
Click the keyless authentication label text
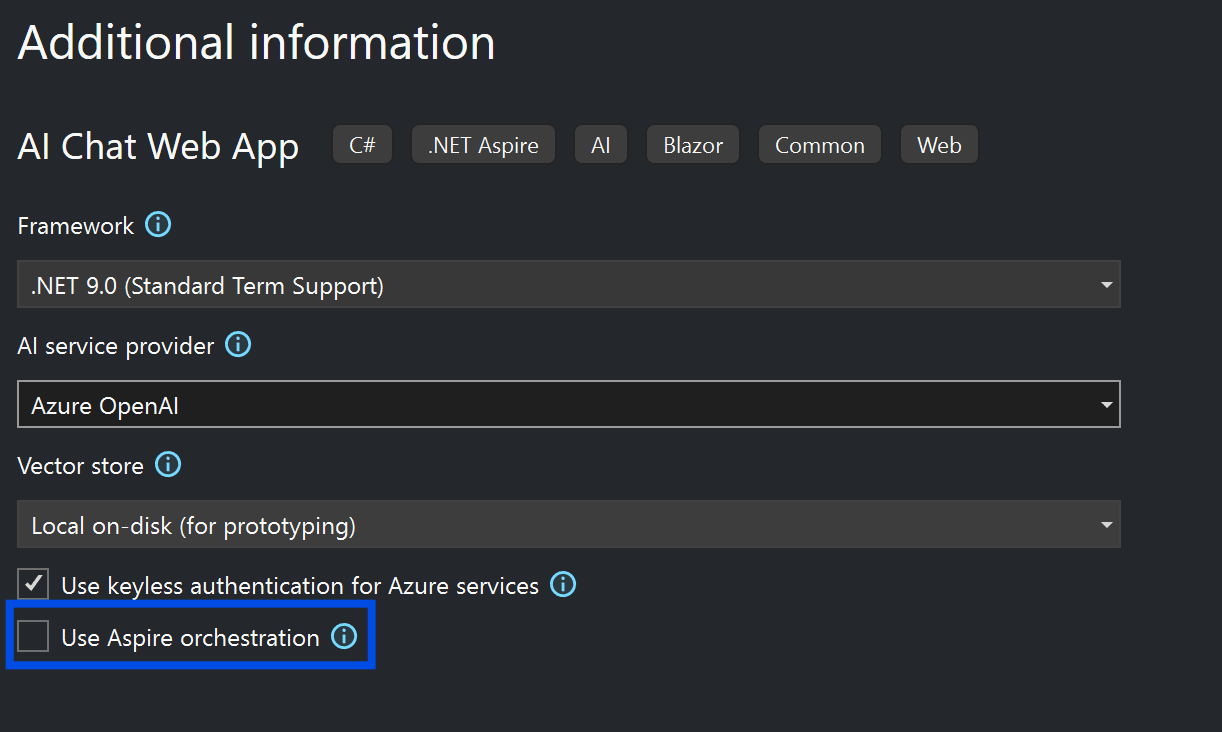(x=300, y=585)
